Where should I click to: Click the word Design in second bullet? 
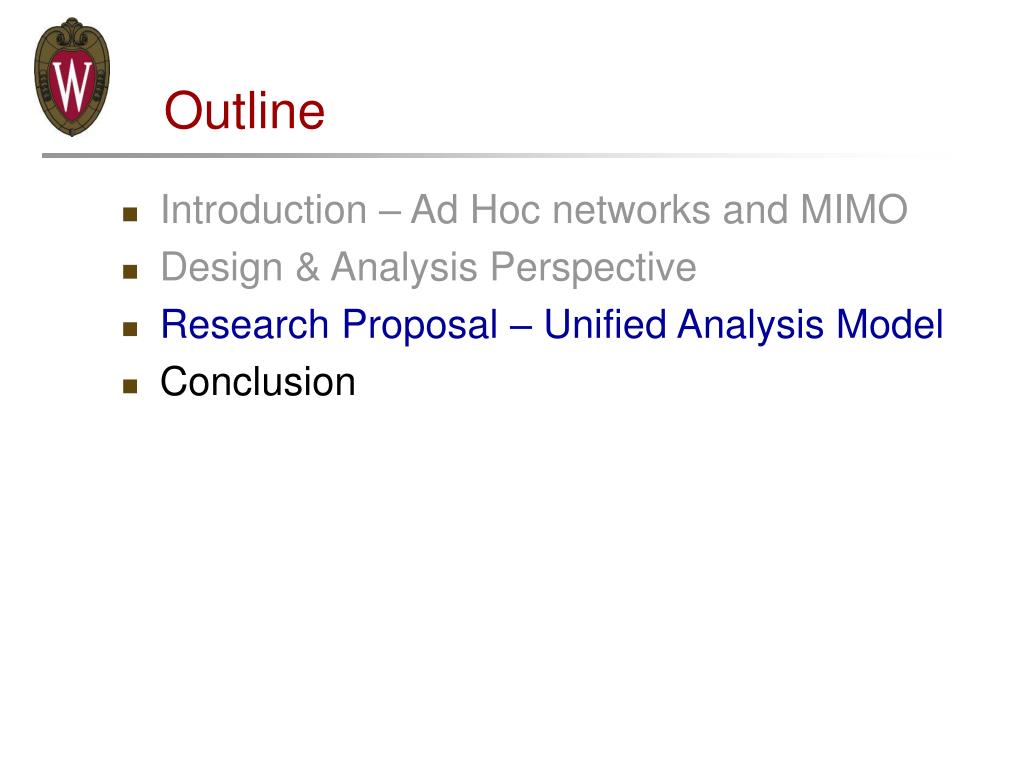click(x=221, y=269)
